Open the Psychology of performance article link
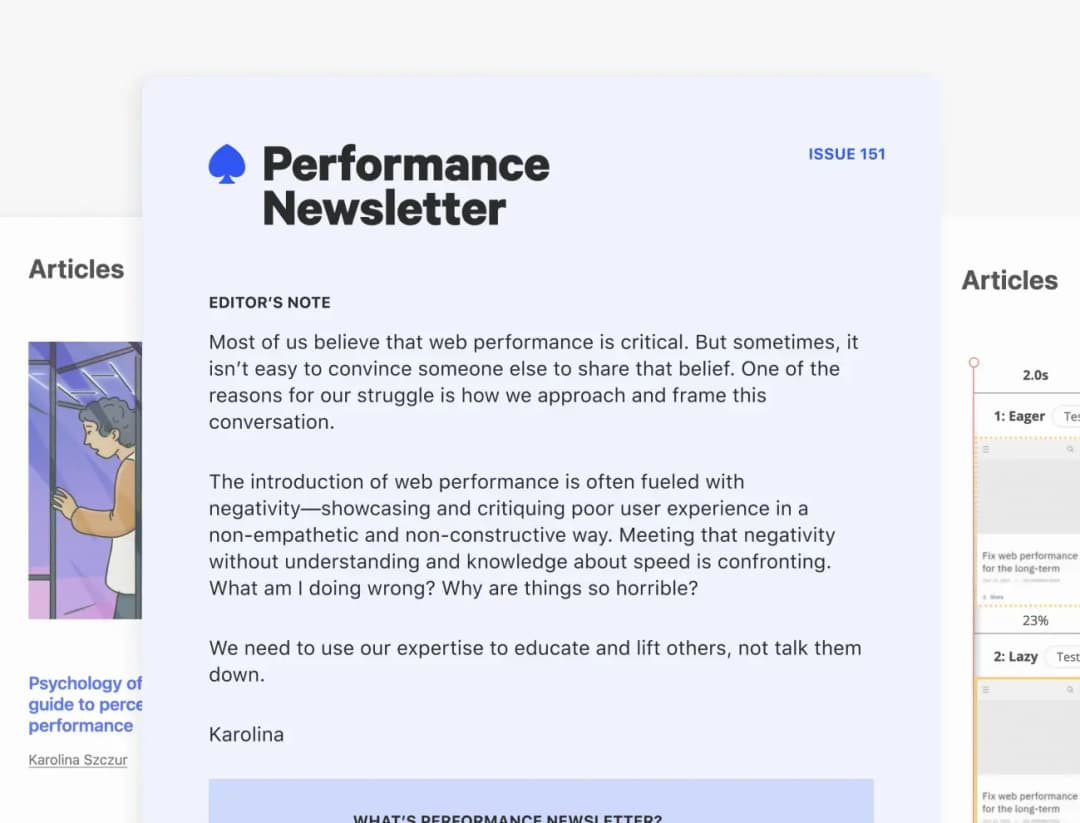The image size is (1080, 823). [85, 704]
